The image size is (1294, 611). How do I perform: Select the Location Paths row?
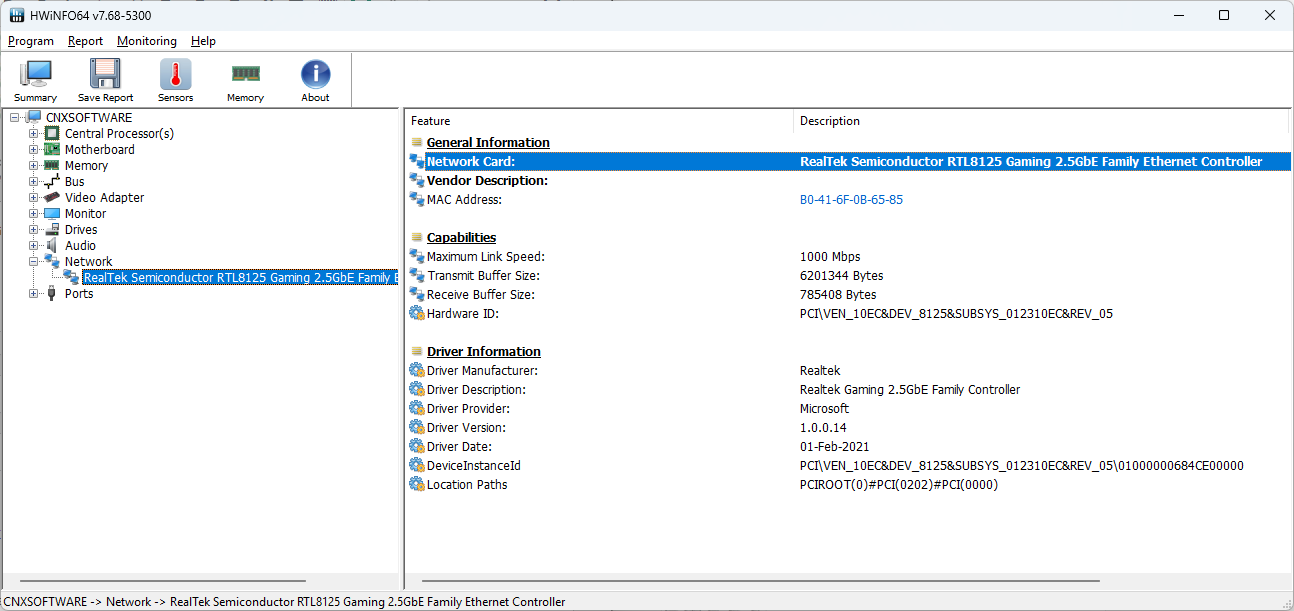tap(848, 485)
